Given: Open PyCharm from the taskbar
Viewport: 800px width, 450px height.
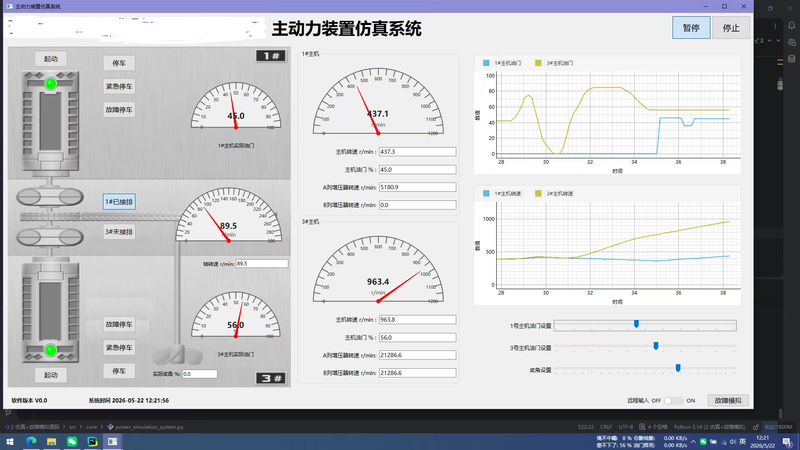Looking at the screenshot, I should pos(92,441).
